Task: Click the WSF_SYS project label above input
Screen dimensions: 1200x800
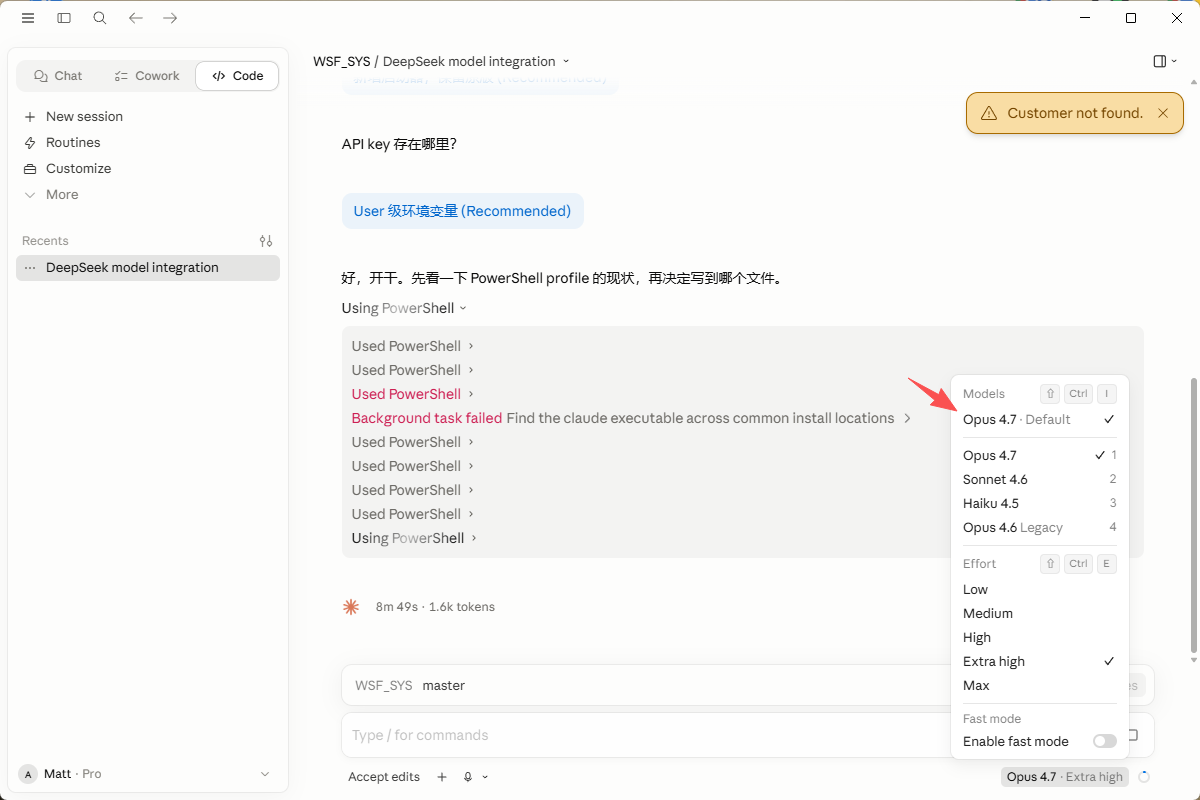Action: pos(383,686)
